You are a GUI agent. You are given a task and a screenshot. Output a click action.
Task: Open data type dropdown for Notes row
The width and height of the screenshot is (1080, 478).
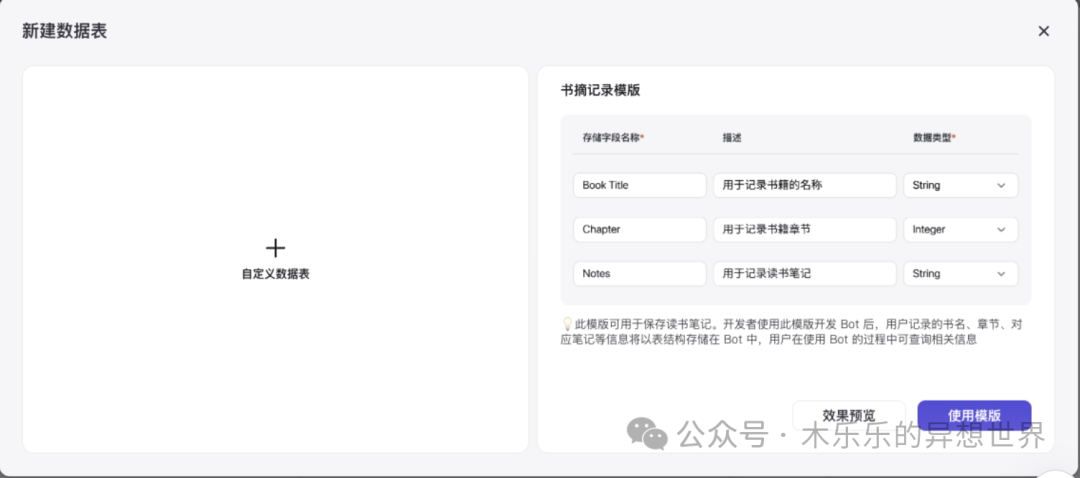pos(961,273)
